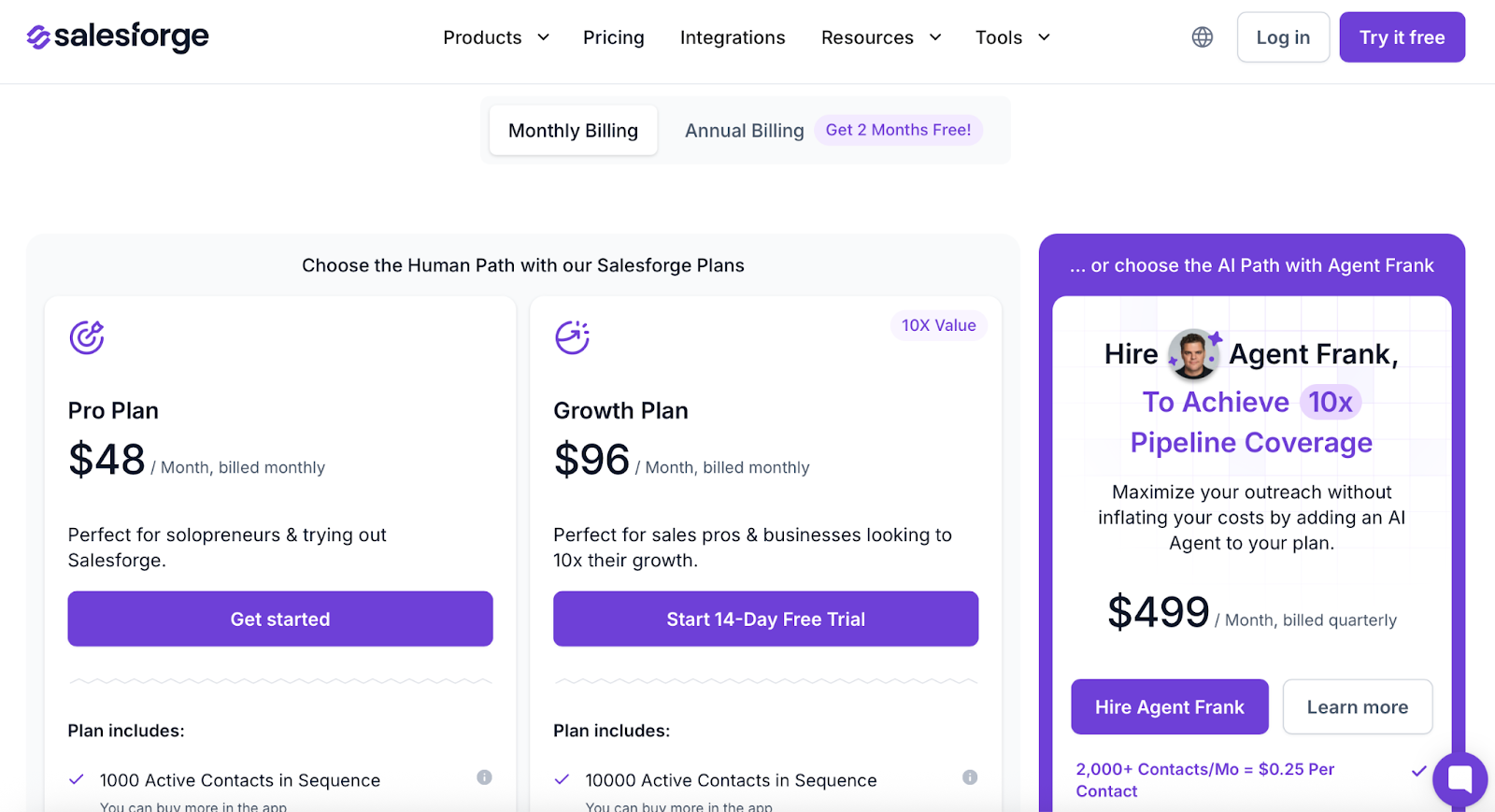Click Agent Frank's avatar photo

1193,354
